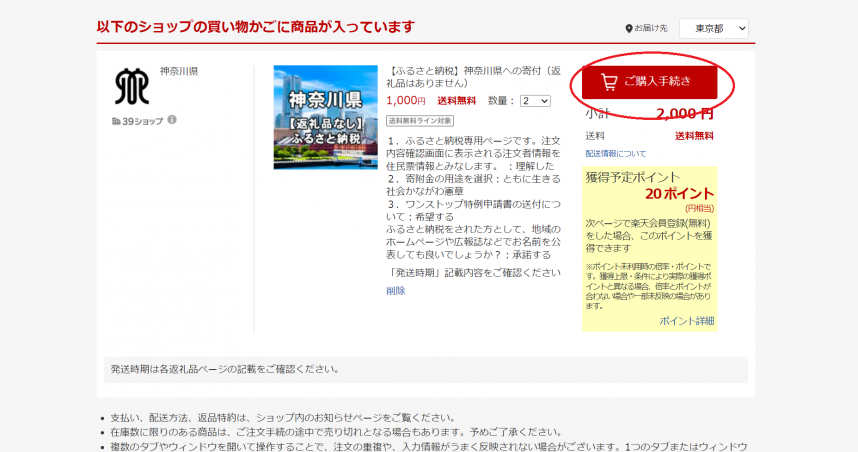The width and height of the screenshot is (858, 452).
Task: Click the 神奈川県 shop name
Action: click(x=179, y=72)
